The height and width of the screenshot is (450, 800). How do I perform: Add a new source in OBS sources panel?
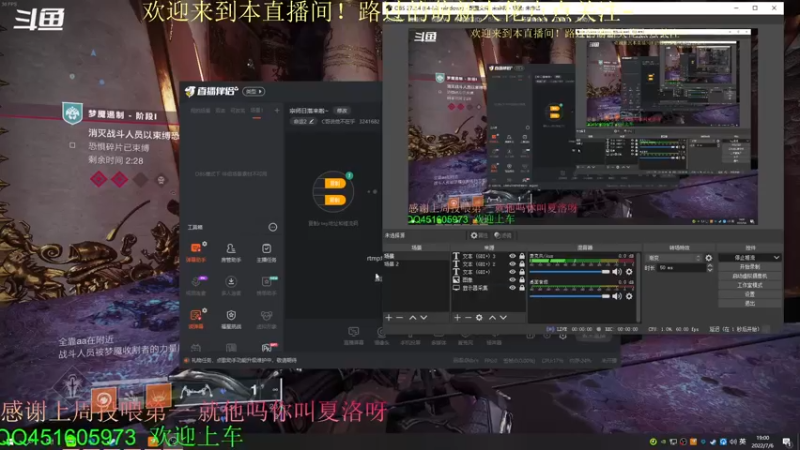pyautogui.click(x=457, y=317)
